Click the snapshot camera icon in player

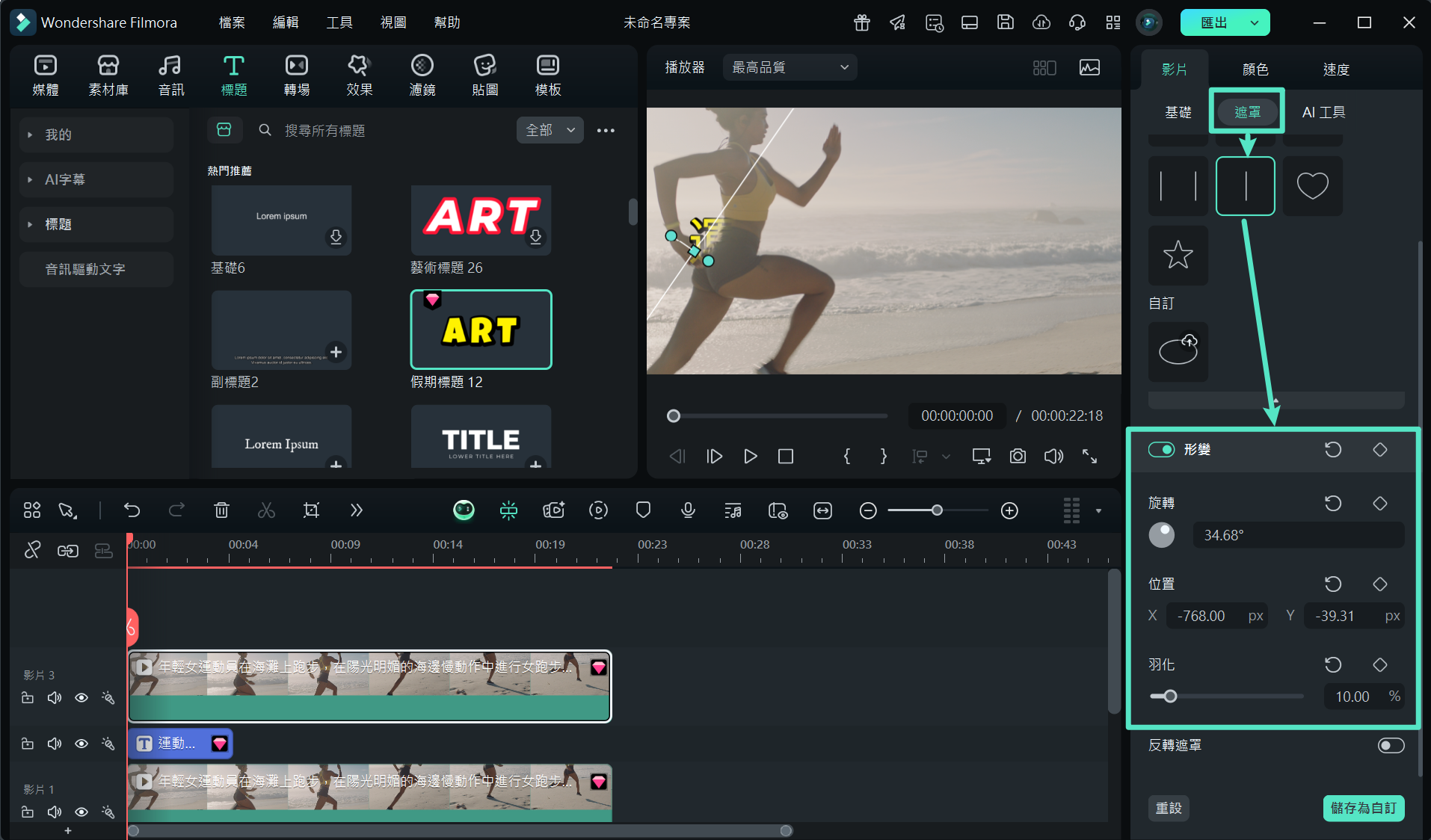[x=1018, y=456]
